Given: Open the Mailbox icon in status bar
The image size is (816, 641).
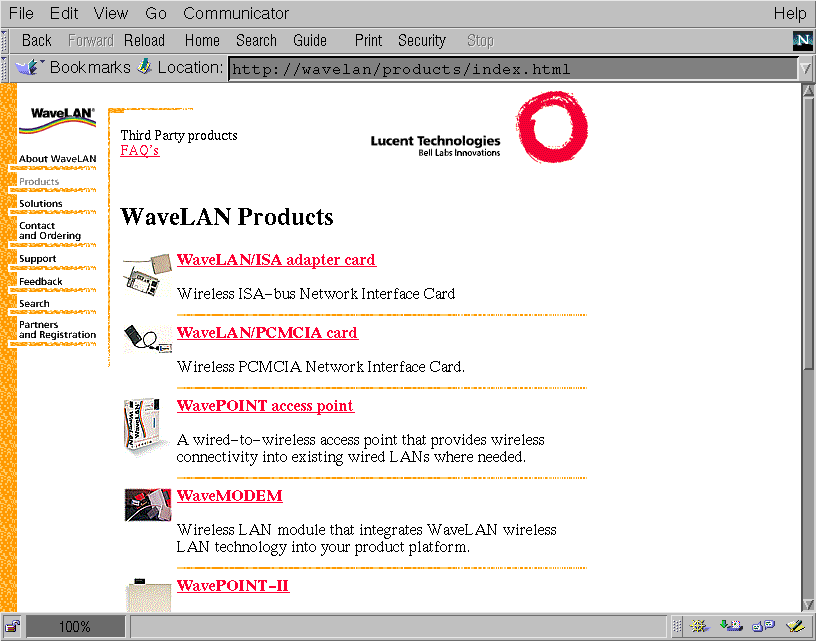Looking at the screenshot, I should tap(731, 627).
